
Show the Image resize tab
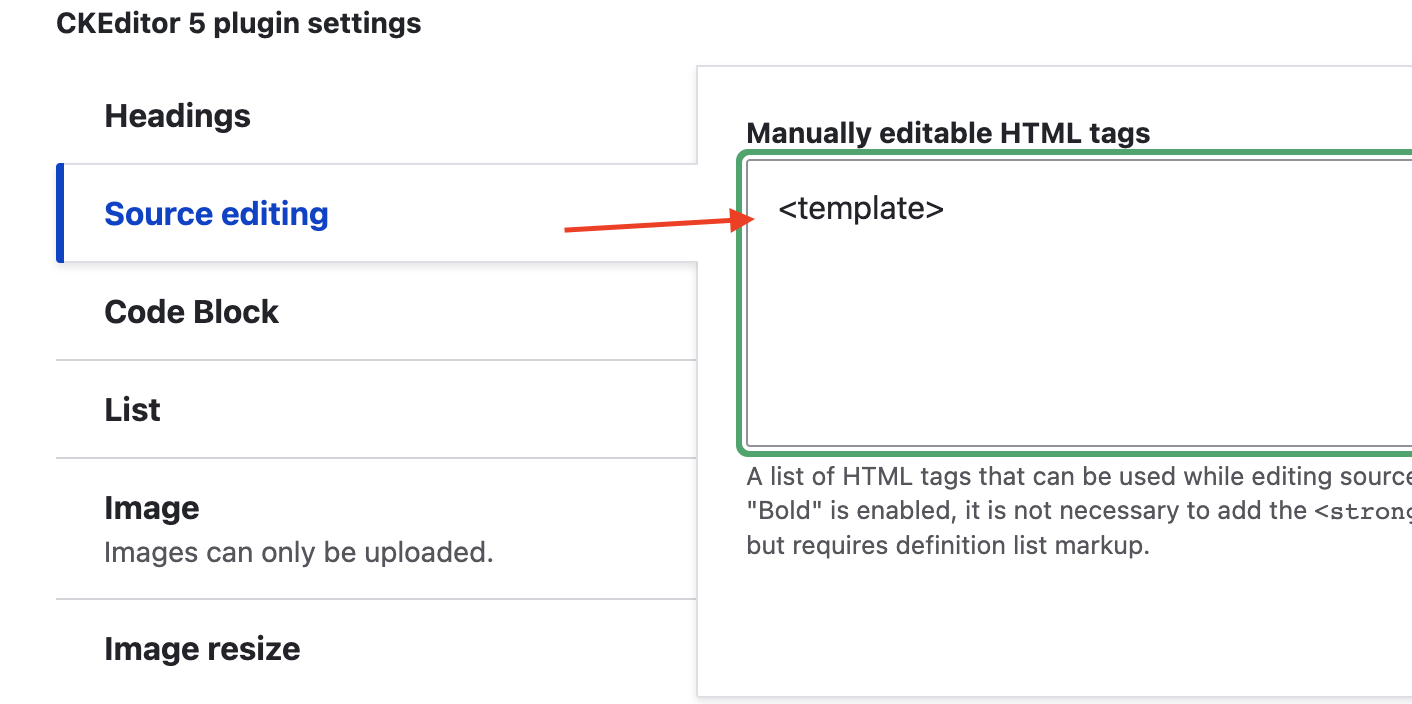coord(202,649)
